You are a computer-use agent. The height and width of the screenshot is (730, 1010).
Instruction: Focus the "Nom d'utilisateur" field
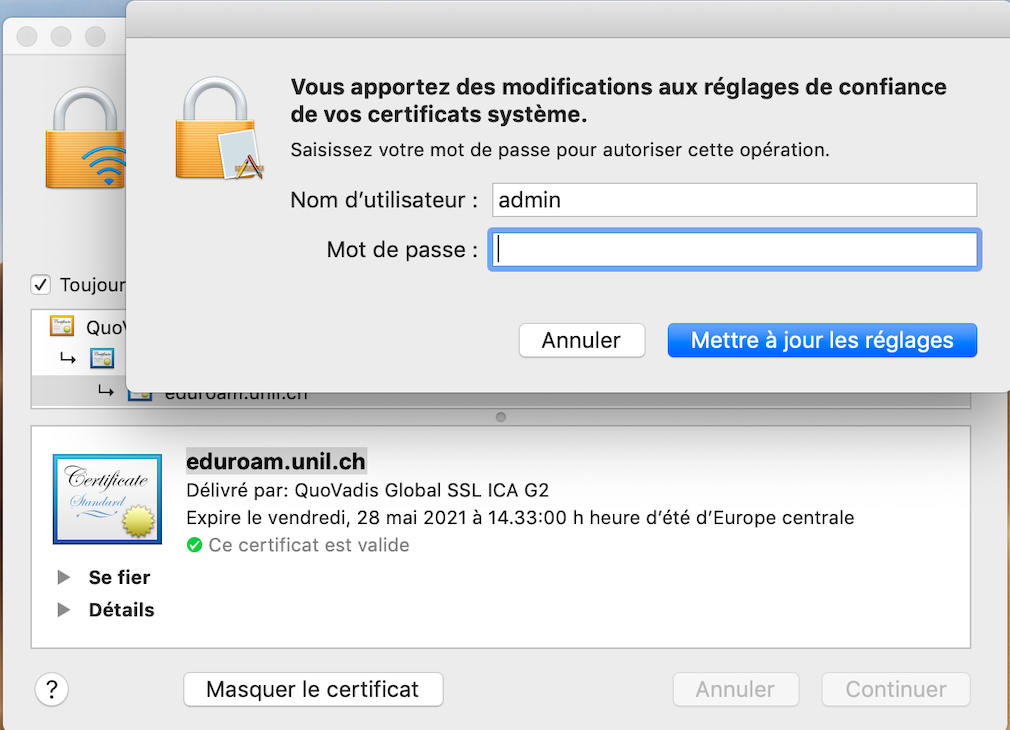[734, 200]
